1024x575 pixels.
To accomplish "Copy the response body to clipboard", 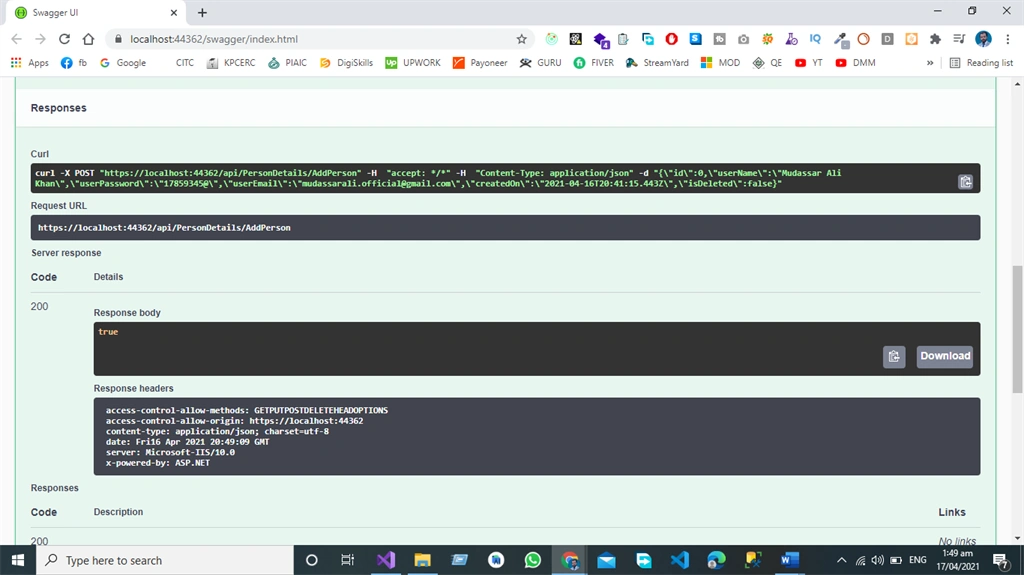I will (894, 356).
